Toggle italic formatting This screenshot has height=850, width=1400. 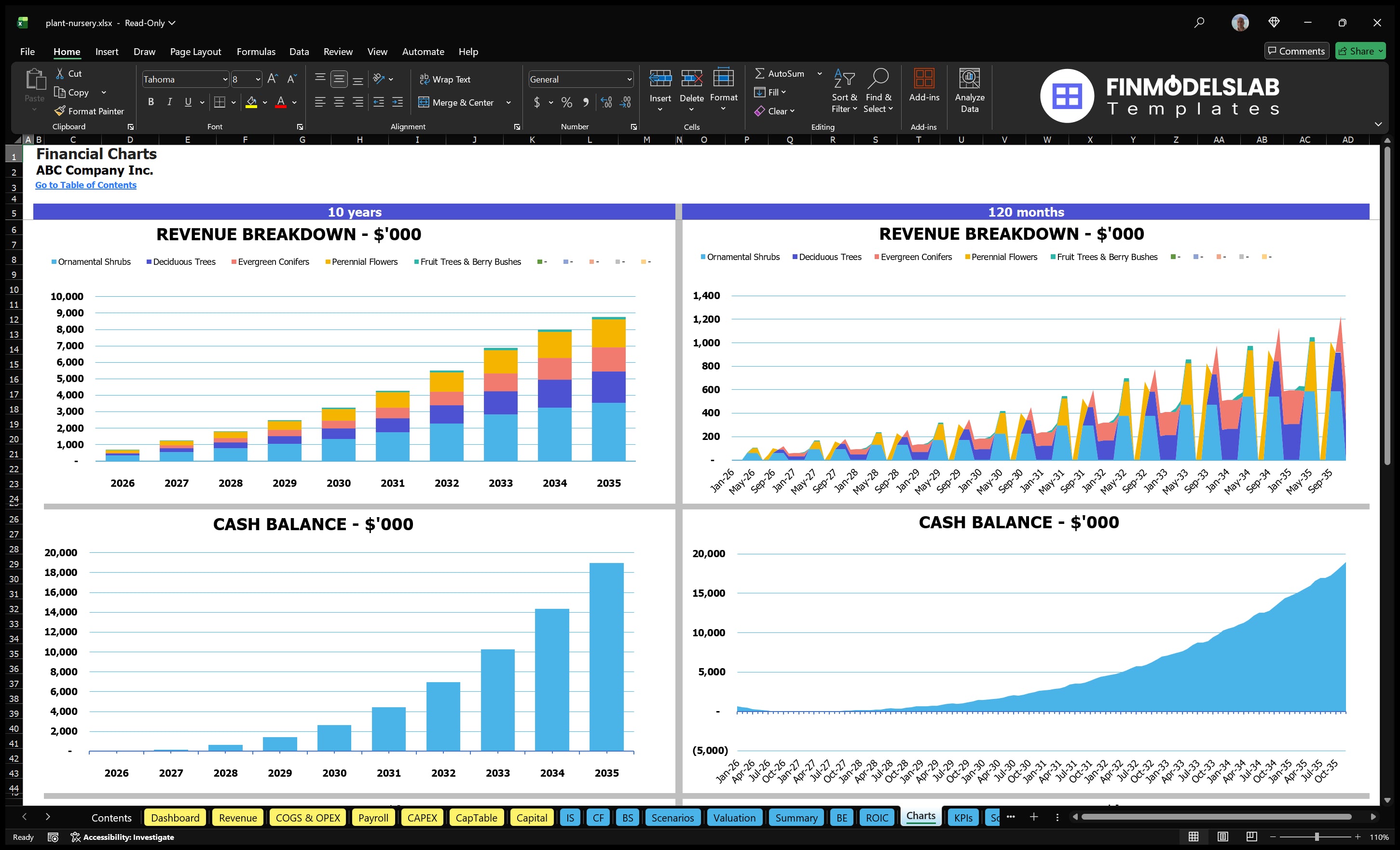click(x=169, y=102)
